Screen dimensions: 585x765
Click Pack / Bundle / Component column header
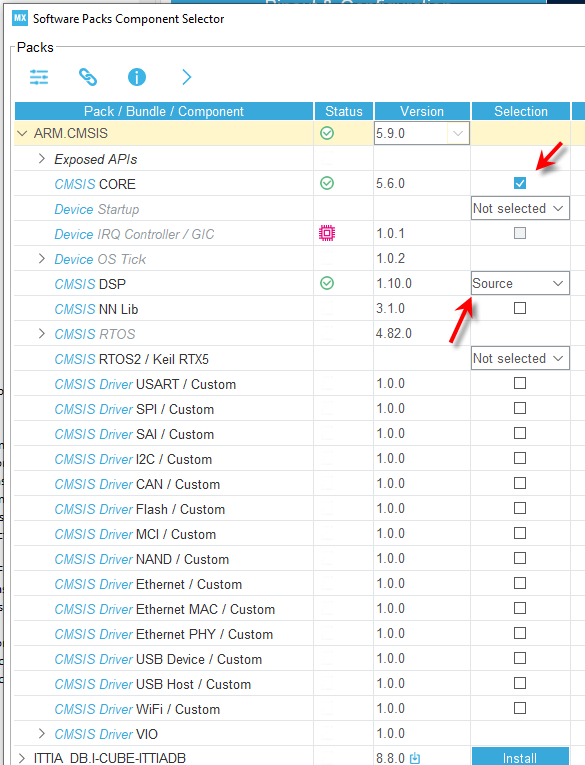pyautogui.click(x=164, y=111)
